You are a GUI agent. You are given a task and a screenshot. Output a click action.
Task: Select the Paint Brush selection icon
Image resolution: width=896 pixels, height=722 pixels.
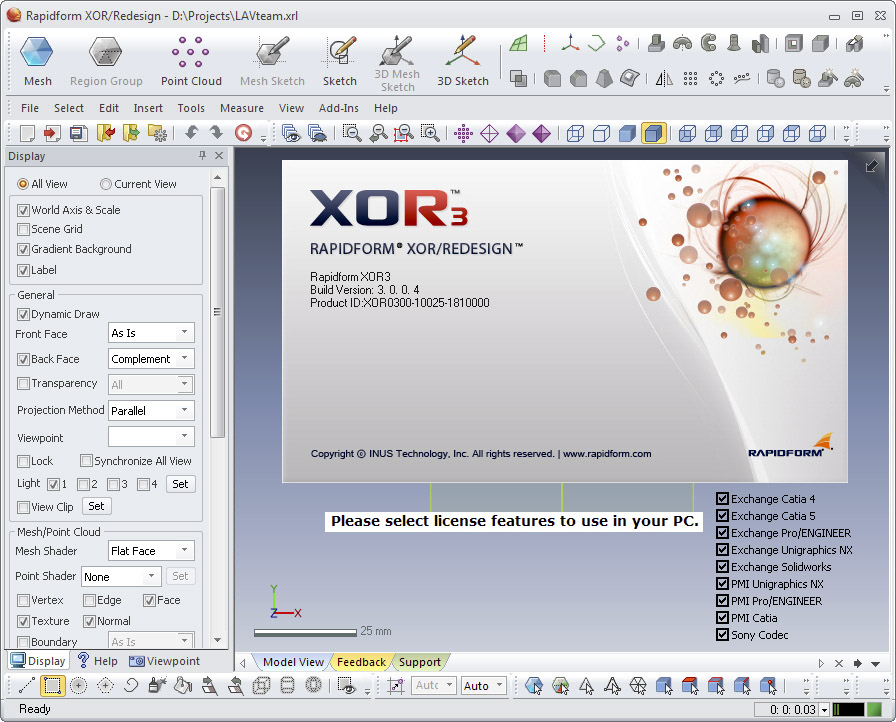(x=157, y=685)
